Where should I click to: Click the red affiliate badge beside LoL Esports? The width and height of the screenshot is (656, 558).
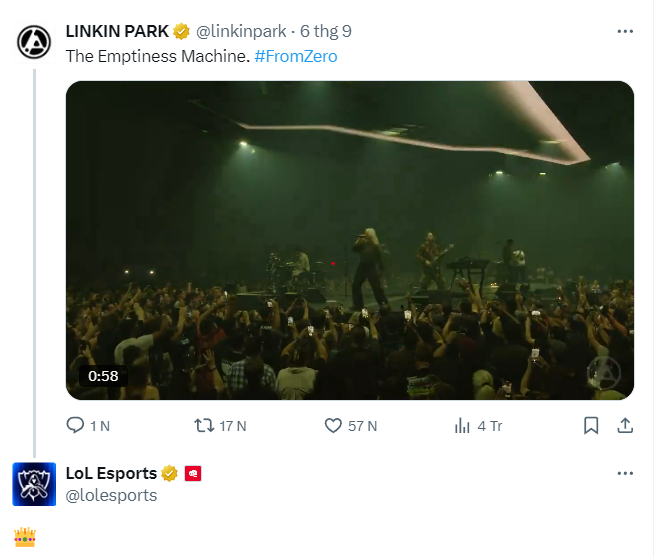(193, 474)
